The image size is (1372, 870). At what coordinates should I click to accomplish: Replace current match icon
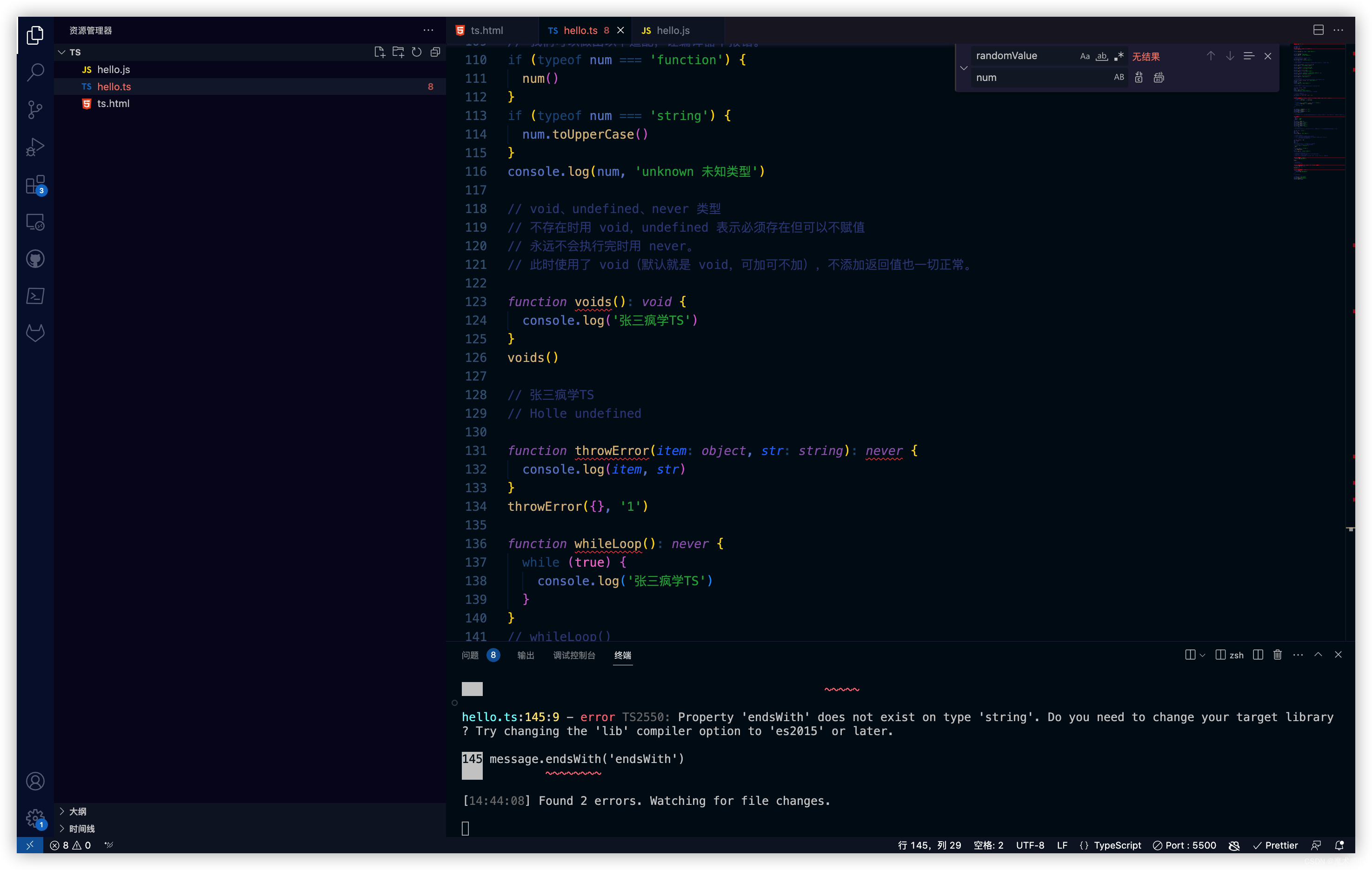(x=1139, y=78)
